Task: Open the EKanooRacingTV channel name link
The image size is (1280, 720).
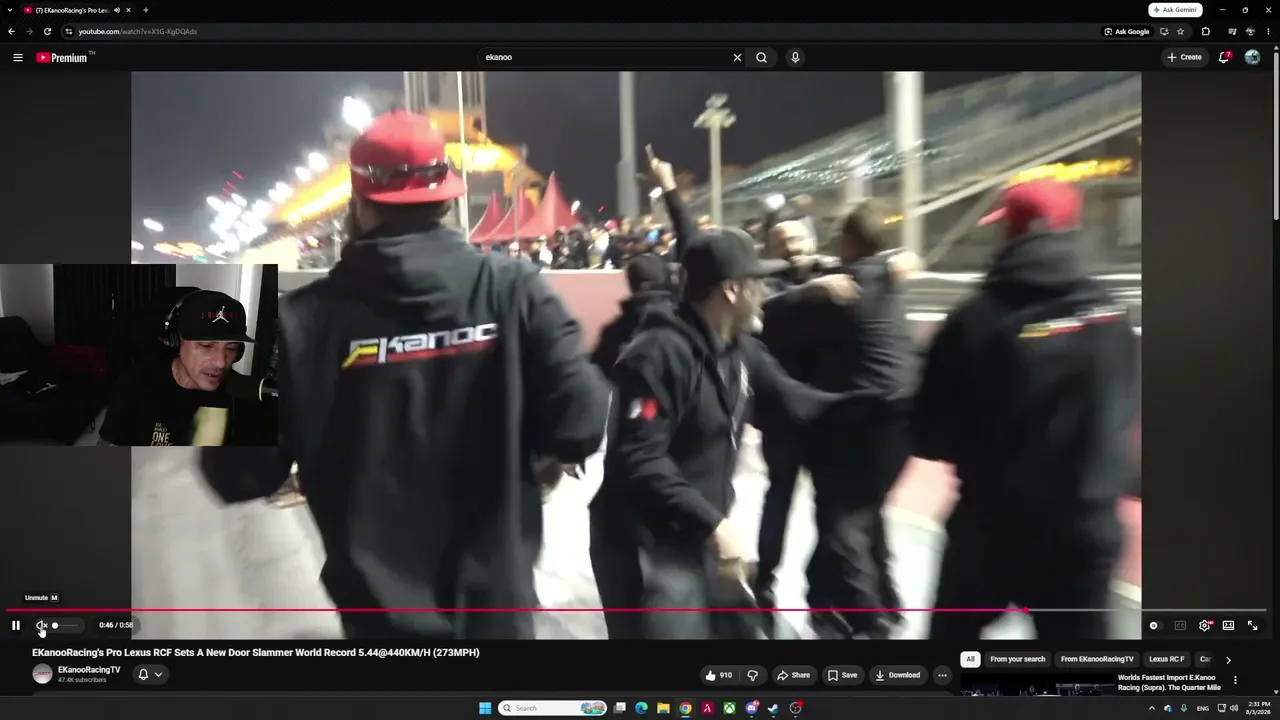Action: point(89,670)
